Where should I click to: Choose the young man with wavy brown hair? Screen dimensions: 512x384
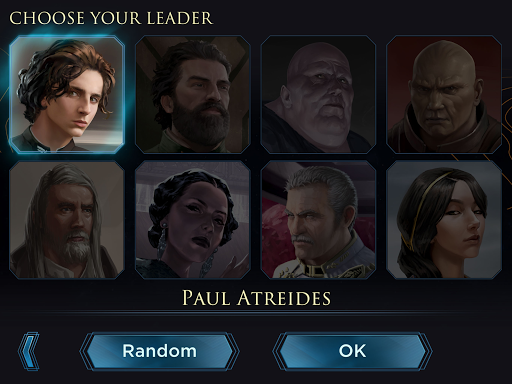pos(67,95)
